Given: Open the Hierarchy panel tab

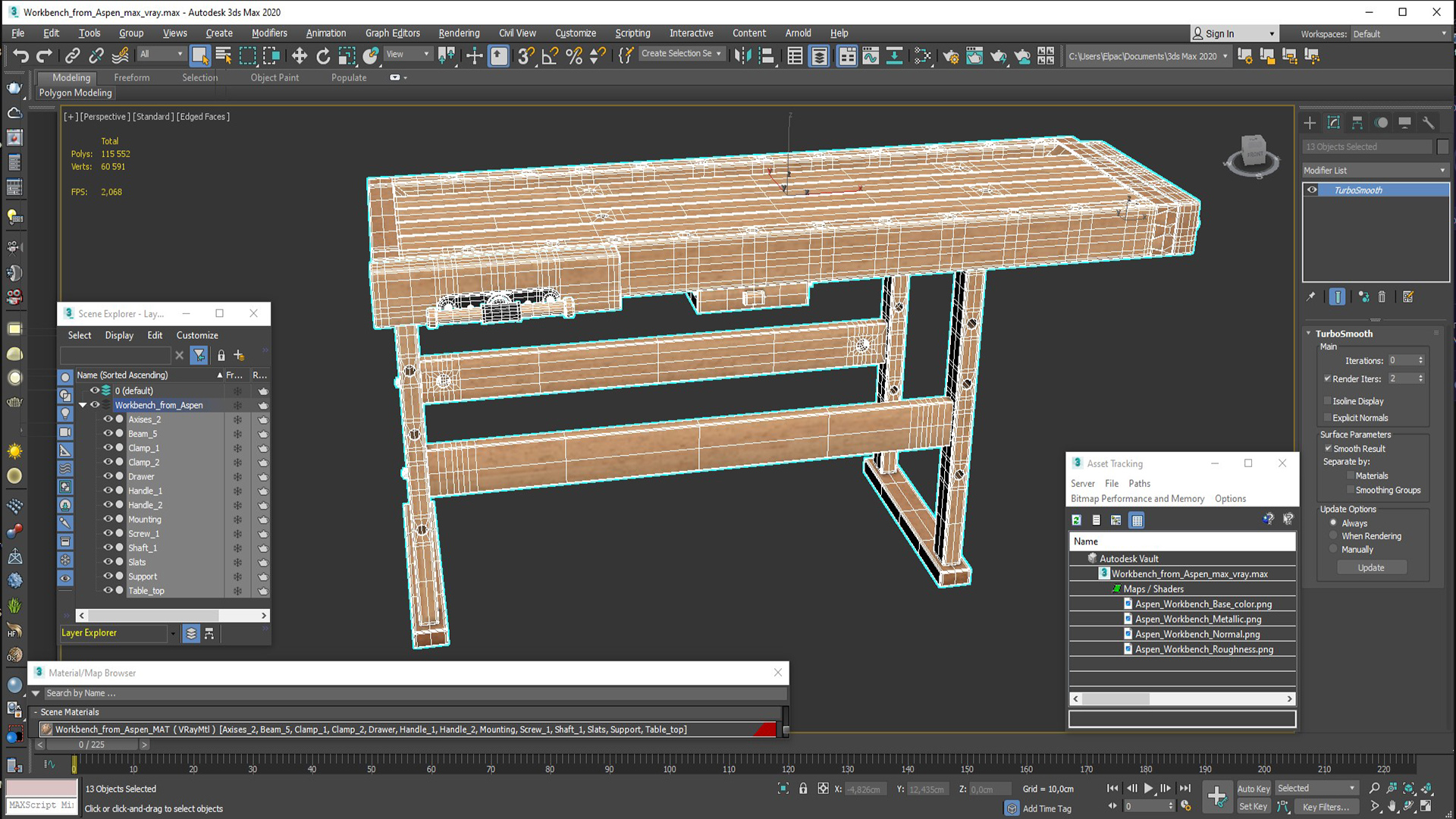Looking at the screenshot, I should [x=1357, y=123].
